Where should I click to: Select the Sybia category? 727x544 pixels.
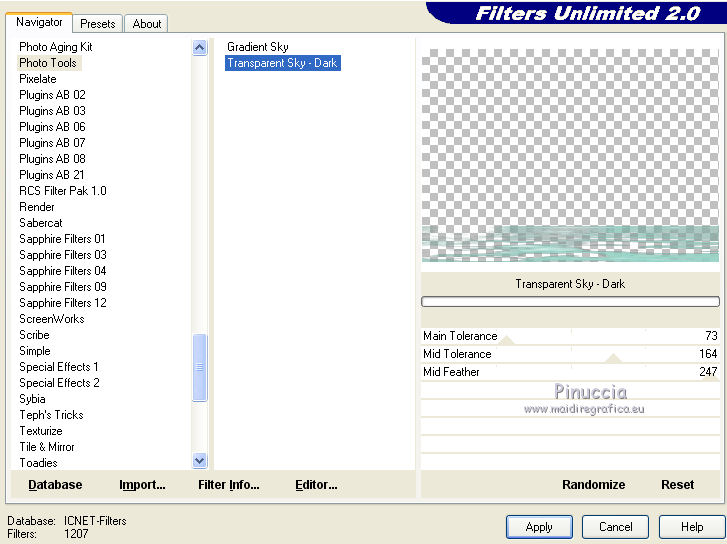[32, 399]
